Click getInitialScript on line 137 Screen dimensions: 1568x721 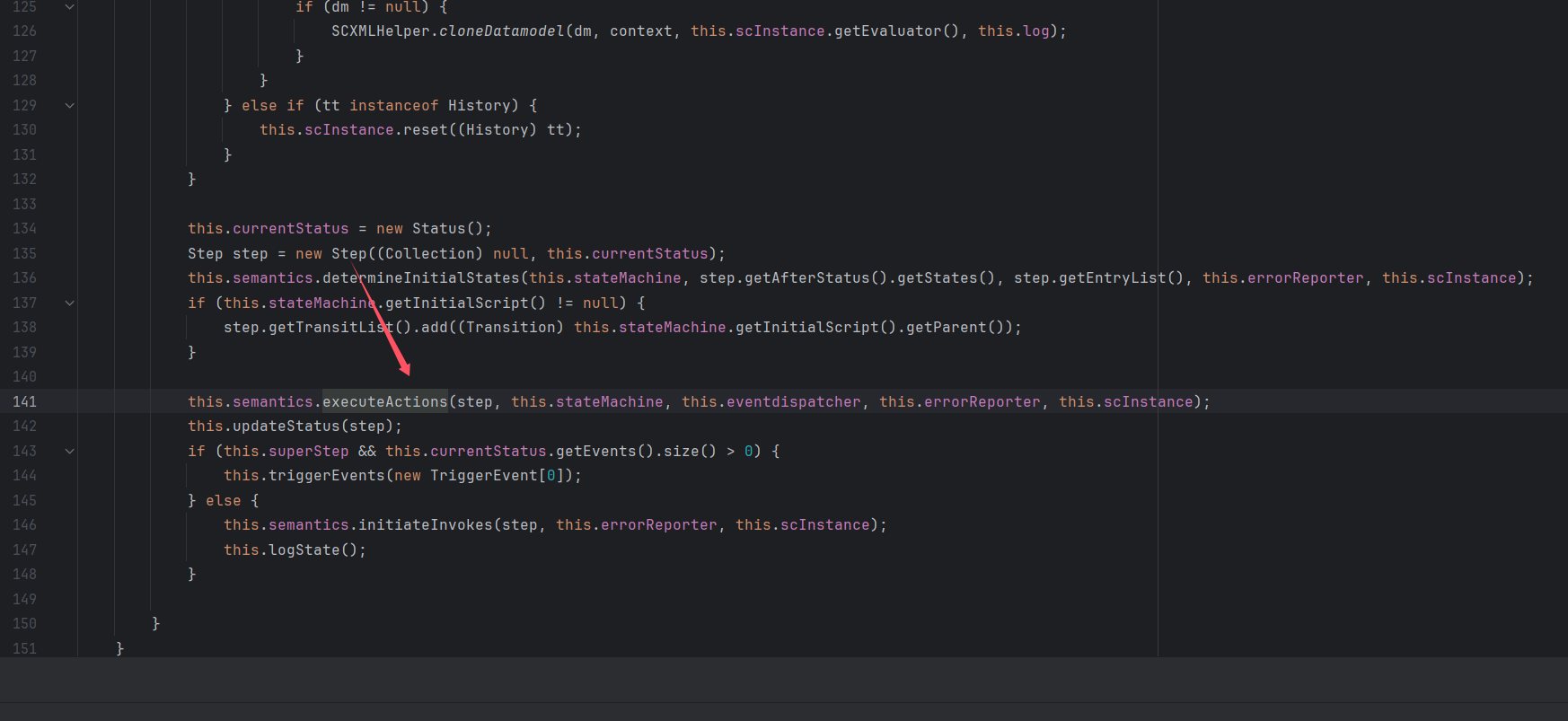[457, 303]
